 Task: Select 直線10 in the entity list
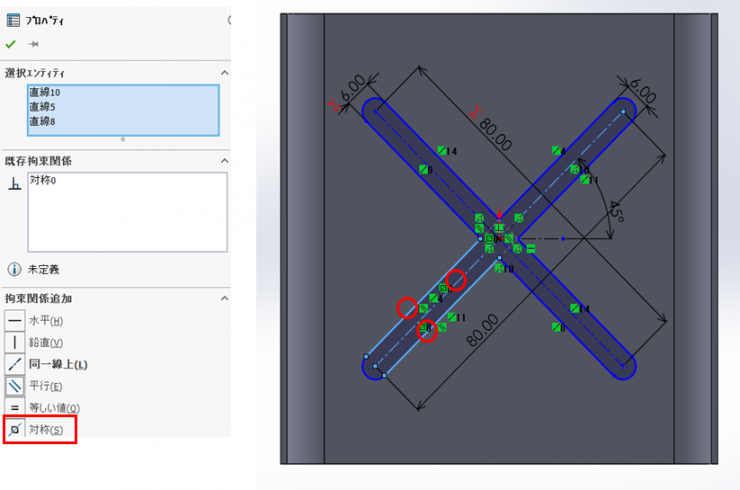click(45, 93)
